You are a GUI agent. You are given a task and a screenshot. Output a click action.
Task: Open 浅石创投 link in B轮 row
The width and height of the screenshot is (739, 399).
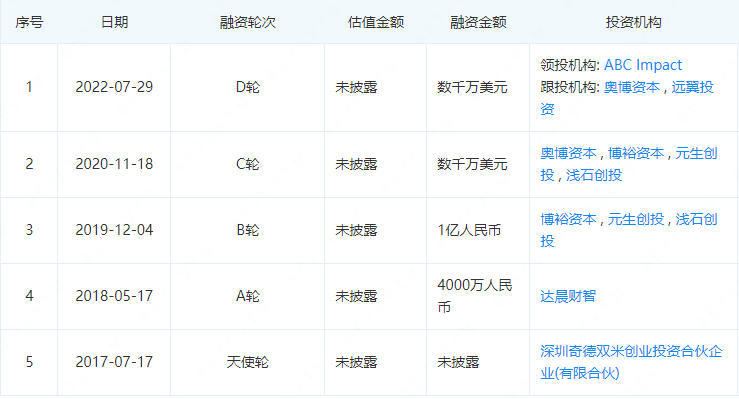[x=629, y=230]
